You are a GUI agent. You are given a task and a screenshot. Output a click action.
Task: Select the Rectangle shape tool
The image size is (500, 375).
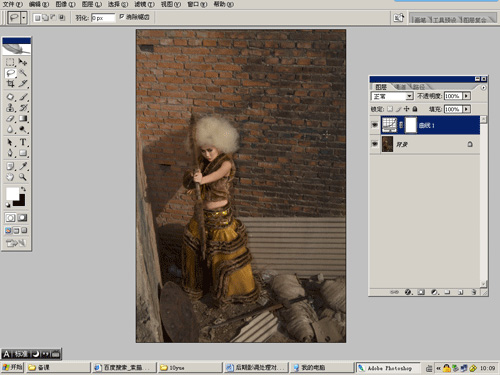pyautogui.click(x=23, y=153)
